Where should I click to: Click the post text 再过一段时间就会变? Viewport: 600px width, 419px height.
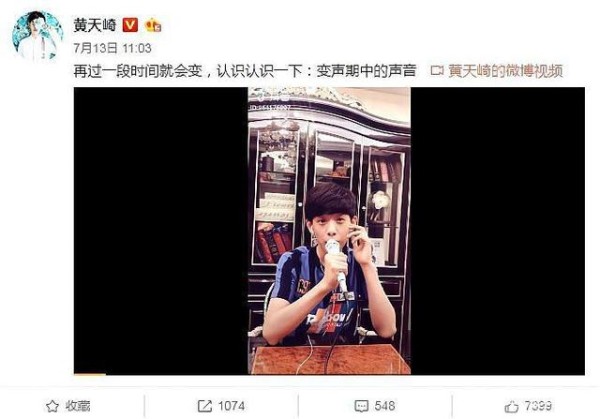point(138,71)
